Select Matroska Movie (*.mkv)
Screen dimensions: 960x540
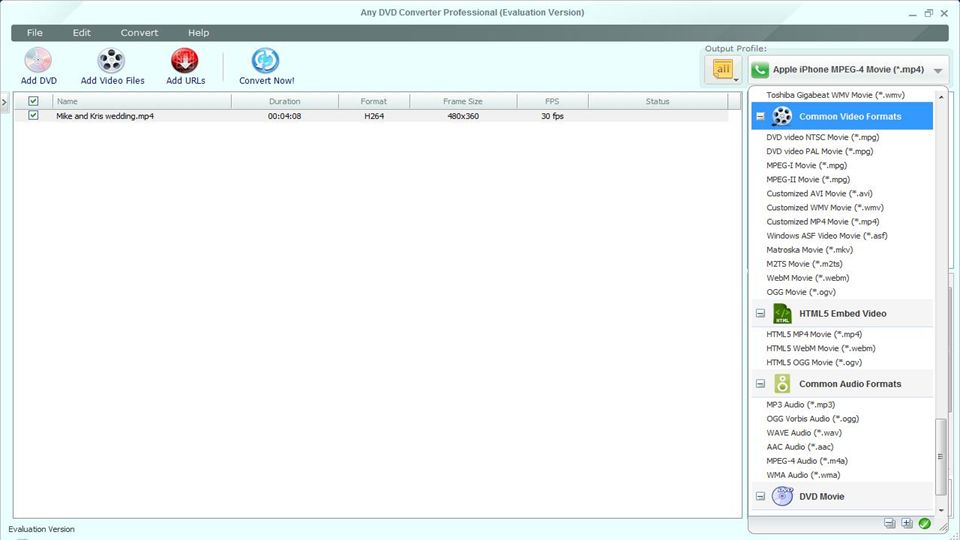(809, 250)
